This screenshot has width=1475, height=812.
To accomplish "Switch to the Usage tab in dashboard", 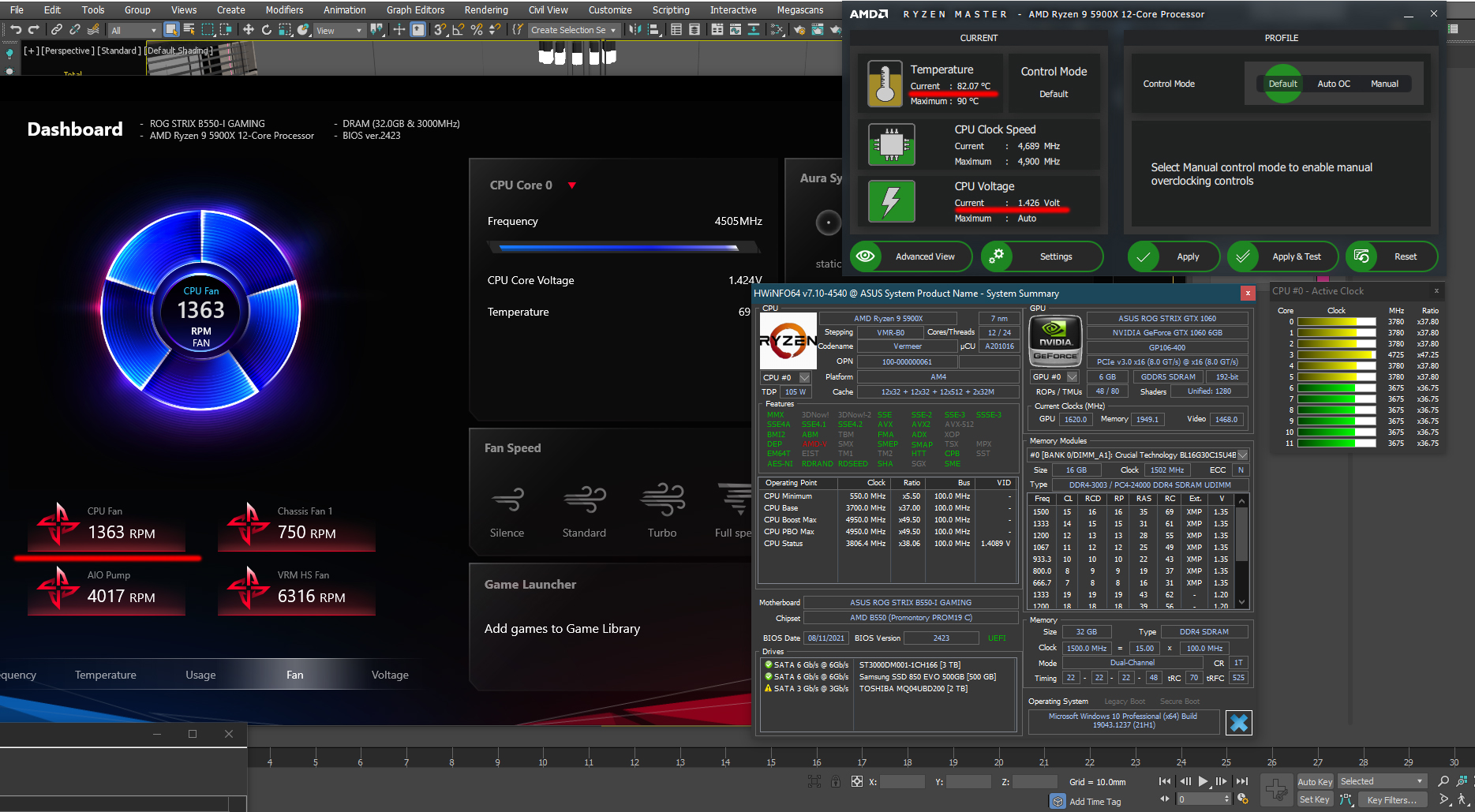I will tap(200, 675).
